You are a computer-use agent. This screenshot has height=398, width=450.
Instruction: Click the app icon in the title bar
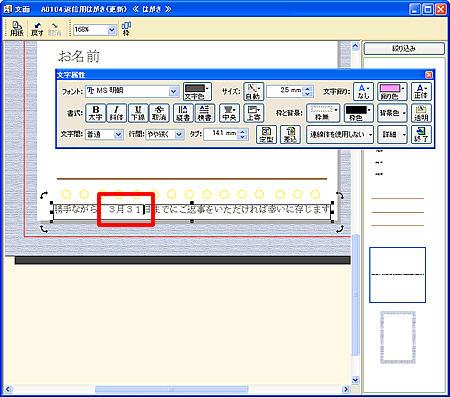pos(8,9)
